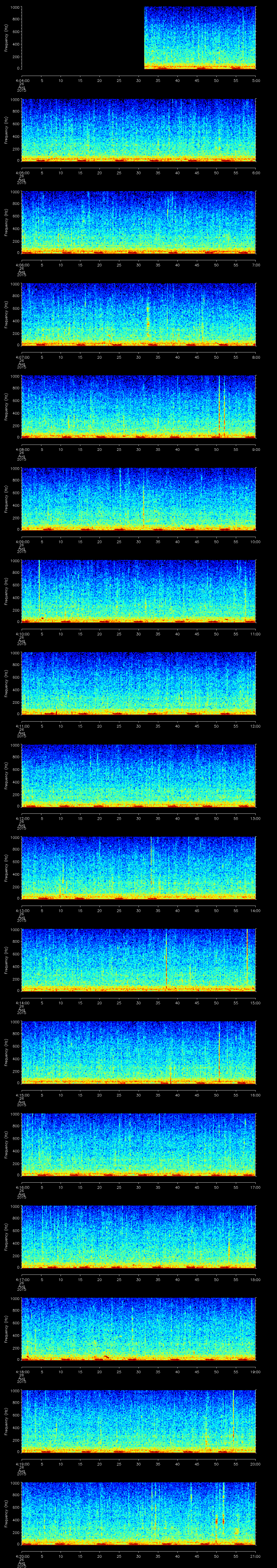Click the 5:00 end time label
This screenshot has width=277, height=1568.
[x=256, y=80]
